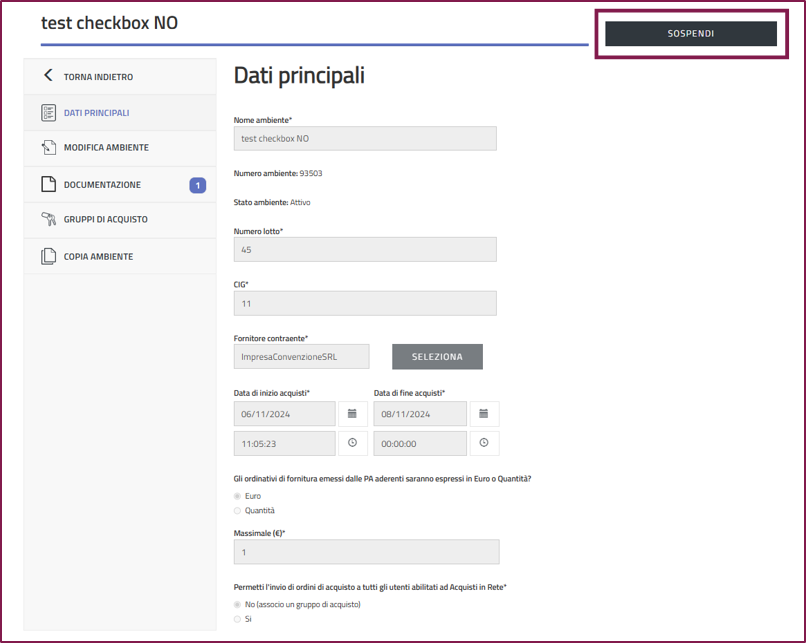Click the back arrow icon in sidebar
Image resolution: width=806 pixels, height=643 pixels.
(48, 76)
